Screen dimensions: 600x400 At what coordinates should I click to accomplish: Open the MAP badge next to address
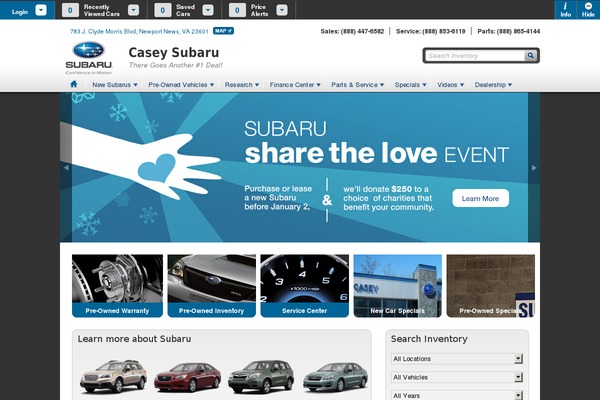coord(223,31)
